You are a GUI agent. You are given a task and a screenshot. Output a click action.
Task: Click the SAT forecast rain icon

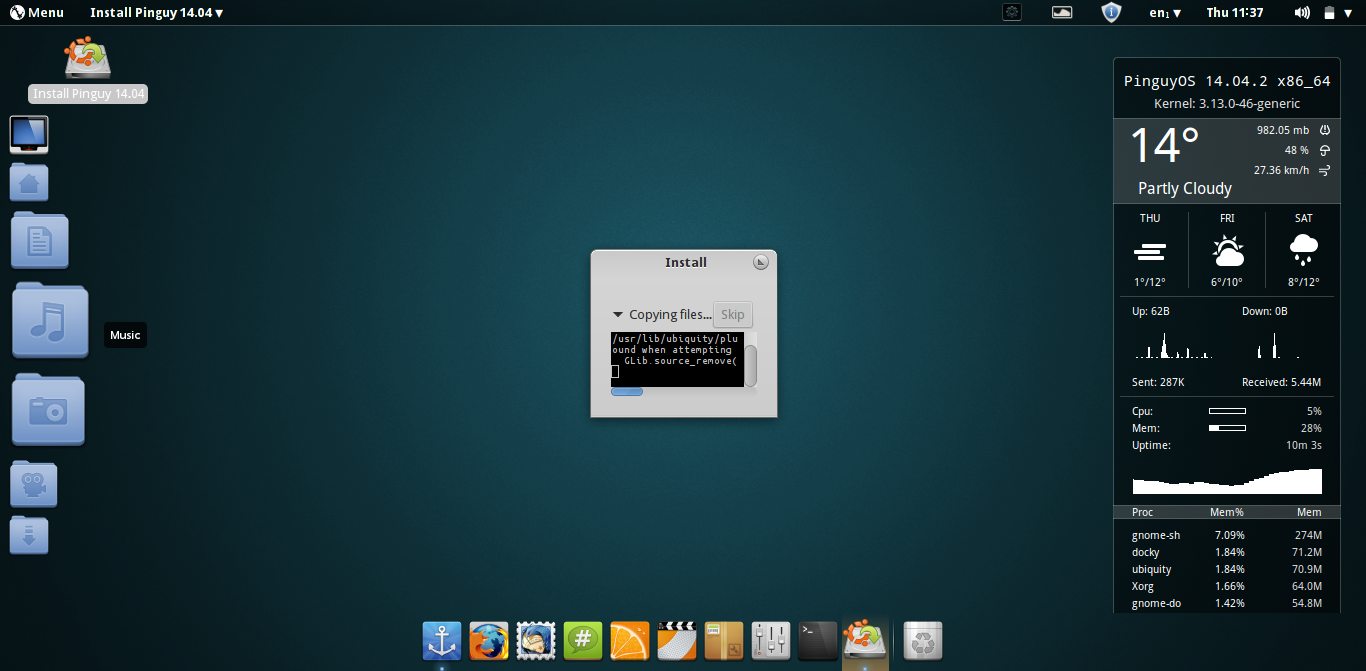coord(1304,249)
